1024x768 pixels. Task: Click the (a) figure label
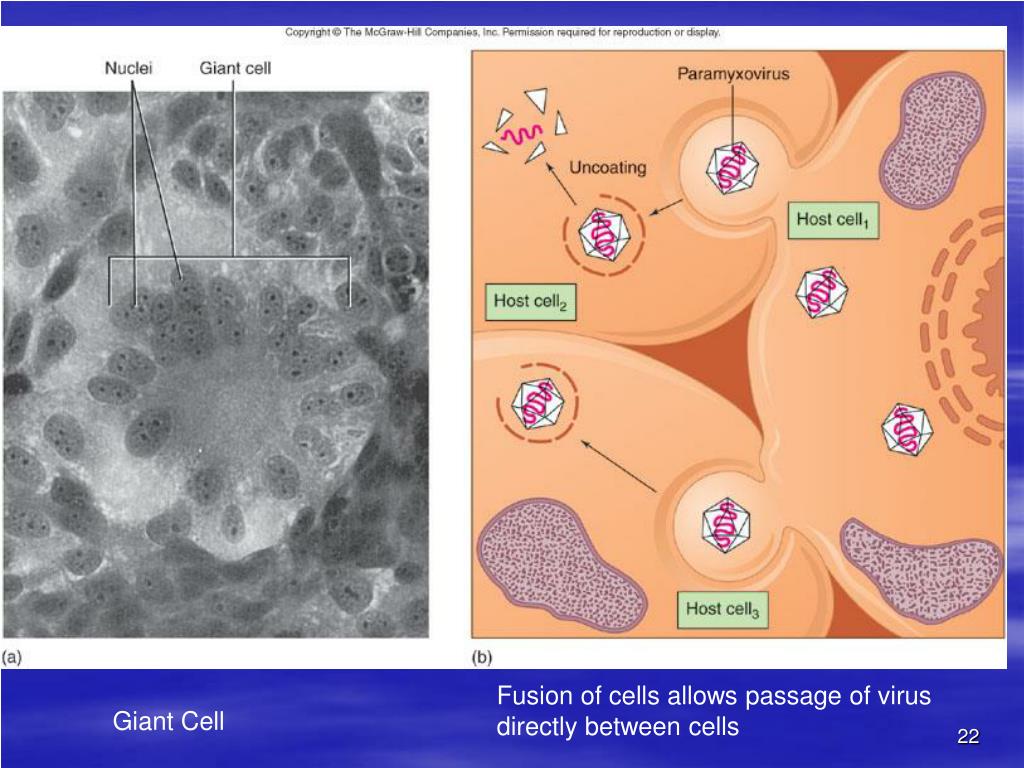(12, 657)
